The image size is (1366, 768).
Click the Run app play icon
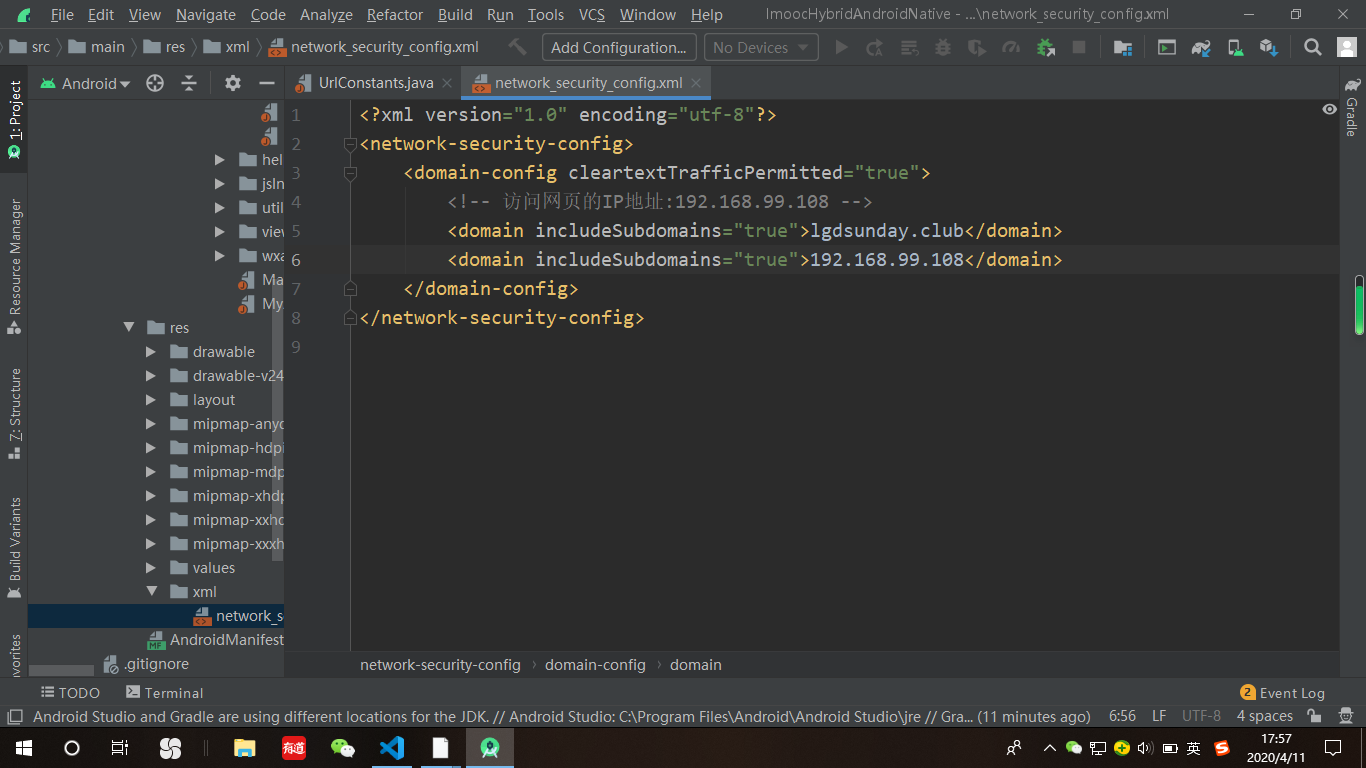pos(841,47)
